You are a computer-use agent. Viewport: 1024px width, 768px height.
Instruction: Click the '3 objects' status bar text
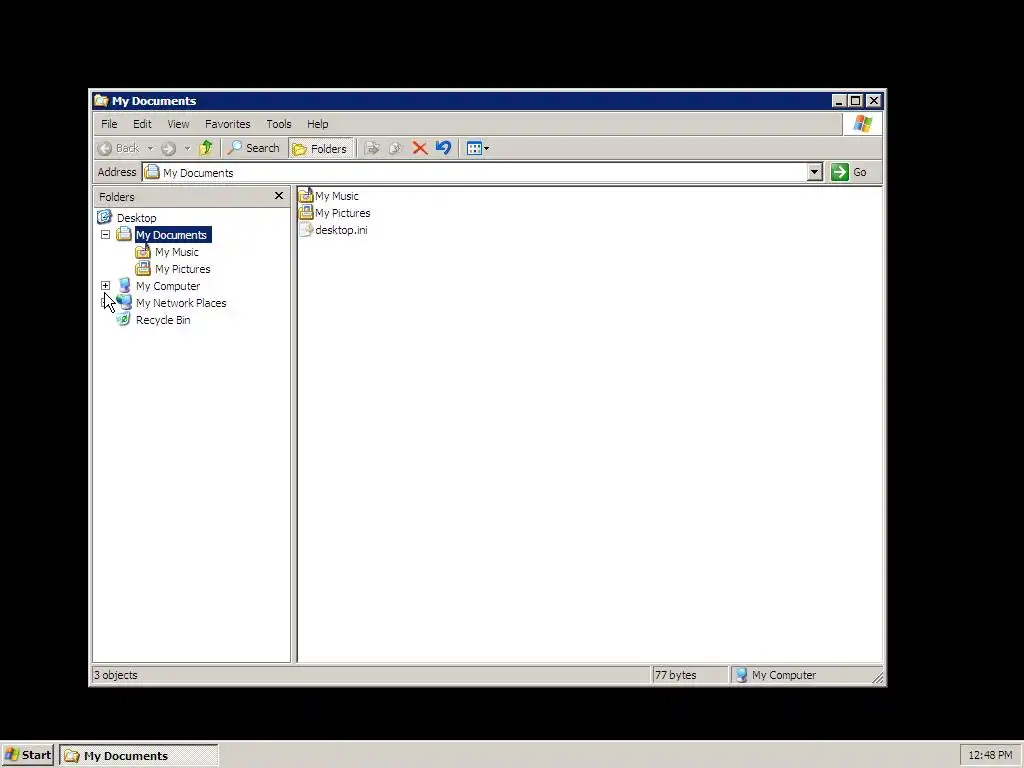(116, 675)
